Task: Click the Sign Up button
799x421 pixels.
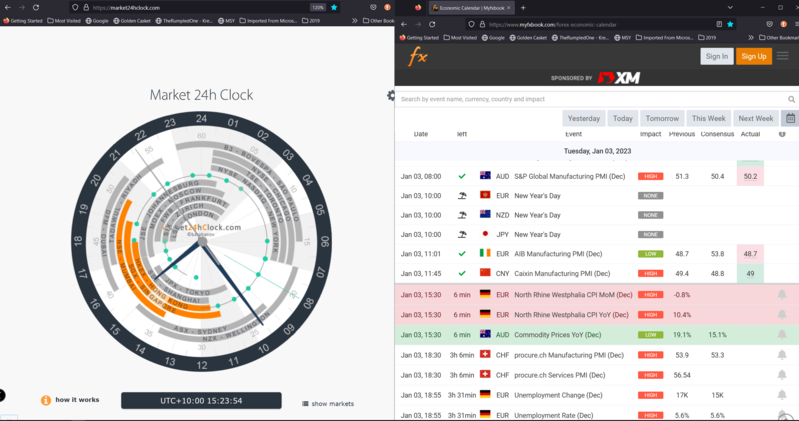Action: point(754,56)
